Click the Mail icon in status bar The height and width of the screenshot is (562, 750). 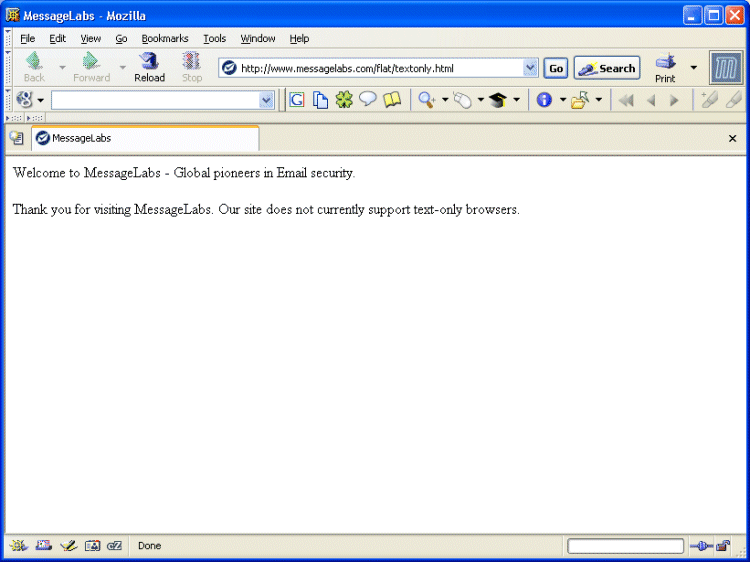click(43, 545)
